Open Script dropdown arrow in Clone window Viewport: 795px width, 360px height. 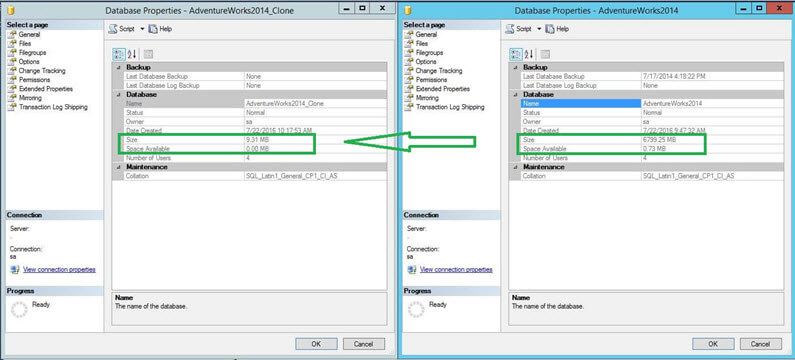tap(142, 29)
